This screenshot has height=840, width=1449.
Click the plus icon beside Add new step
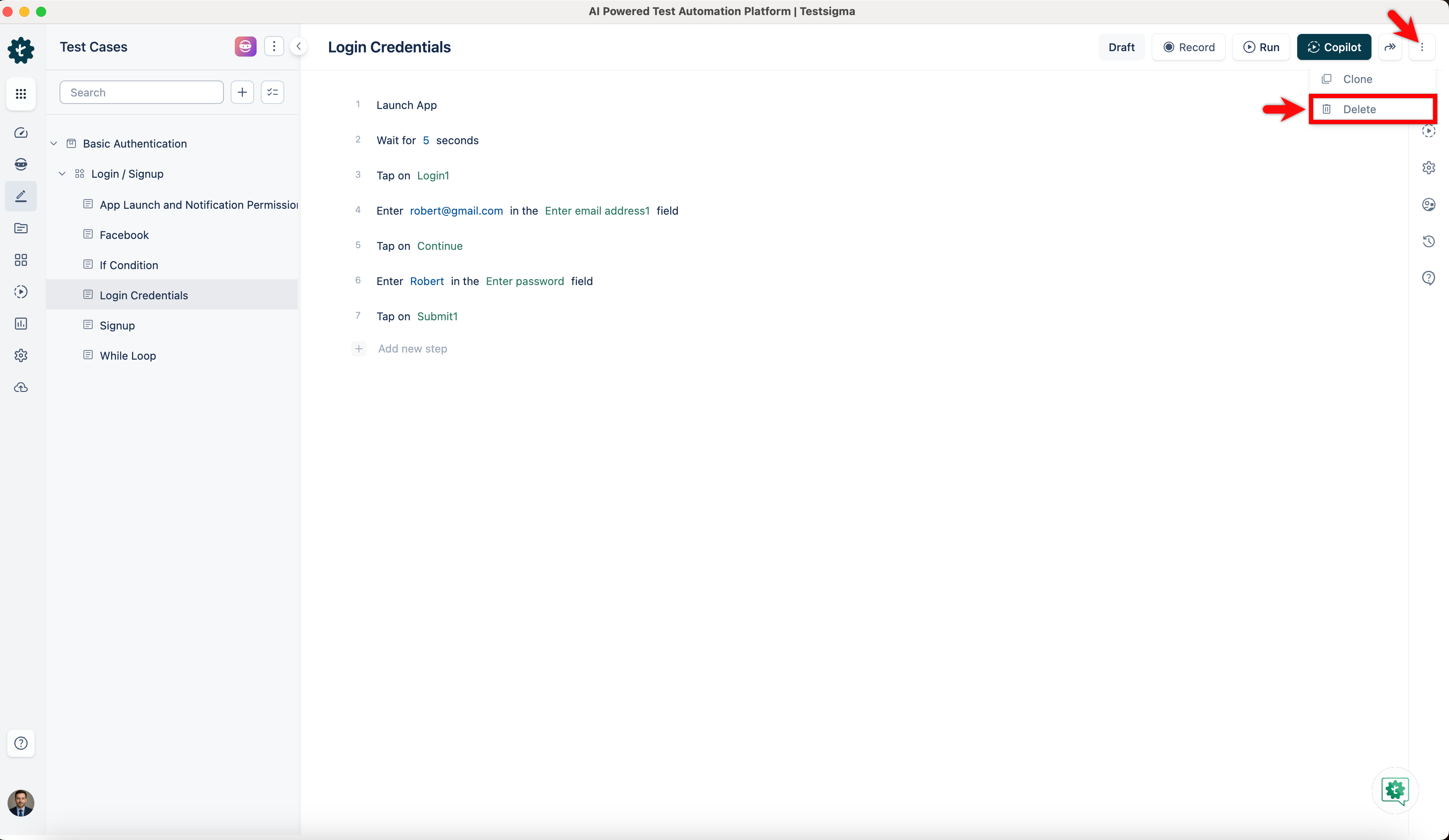click(x=359, y=349)
